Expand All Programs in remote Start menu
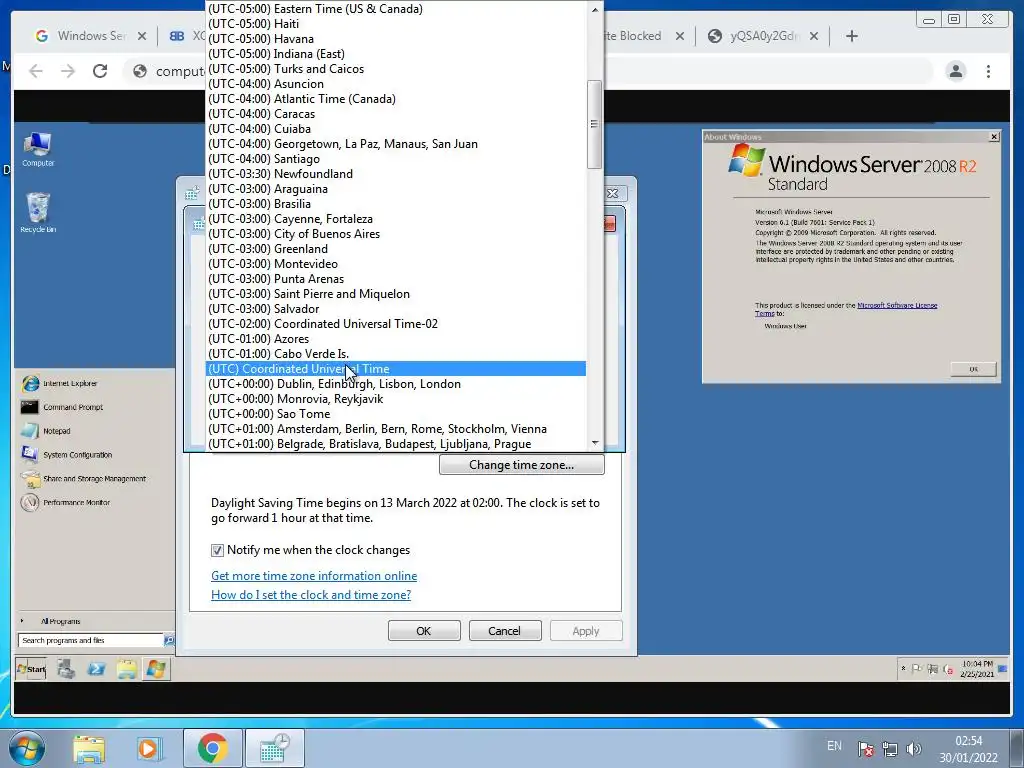1024x768 pixels. [x=60, y=621]
